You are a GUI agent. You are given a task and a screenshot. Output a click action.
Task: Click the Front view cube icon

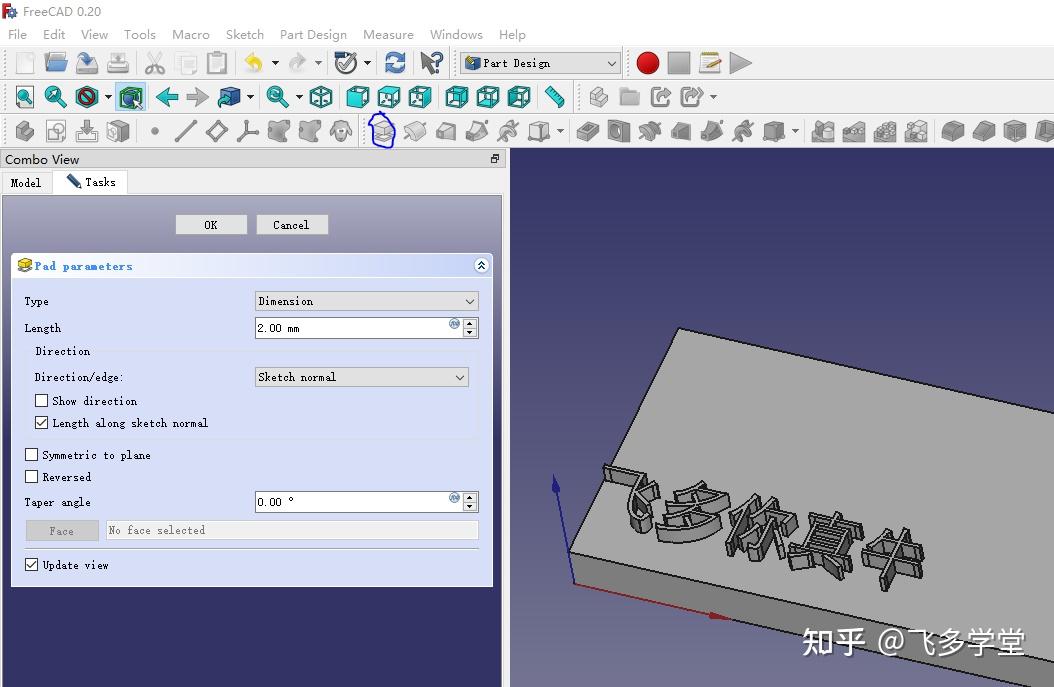point(358,97)
